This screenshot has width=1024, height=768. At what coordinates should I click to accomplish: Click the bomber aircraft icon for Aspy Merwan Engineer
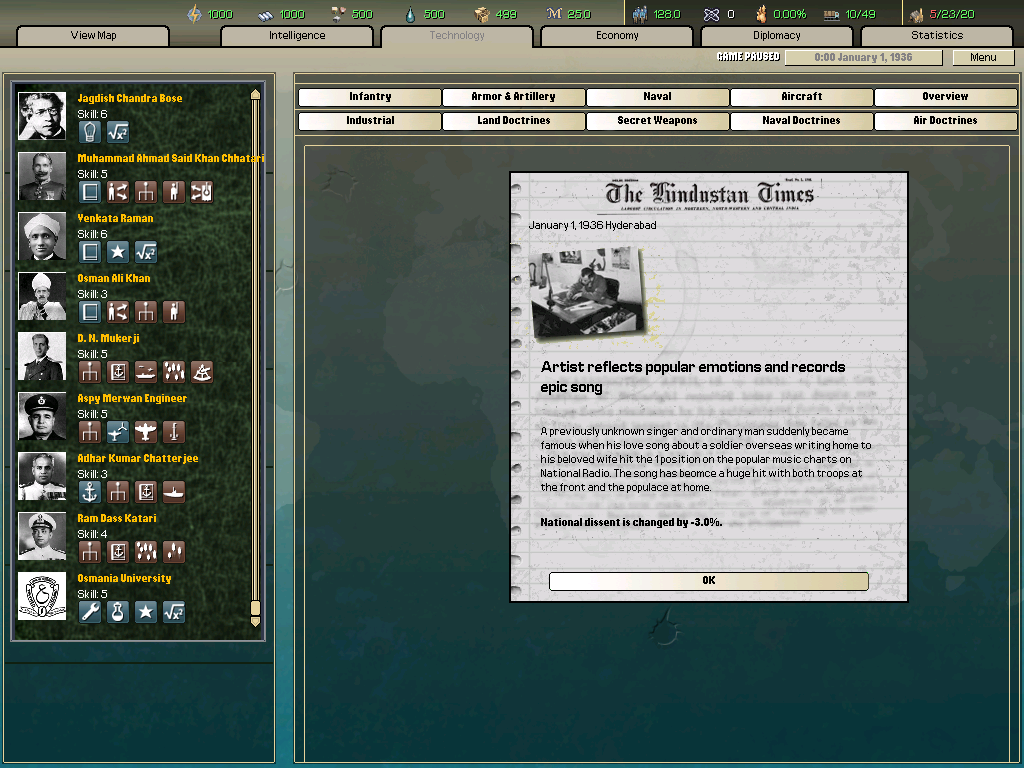click(146, 432)
